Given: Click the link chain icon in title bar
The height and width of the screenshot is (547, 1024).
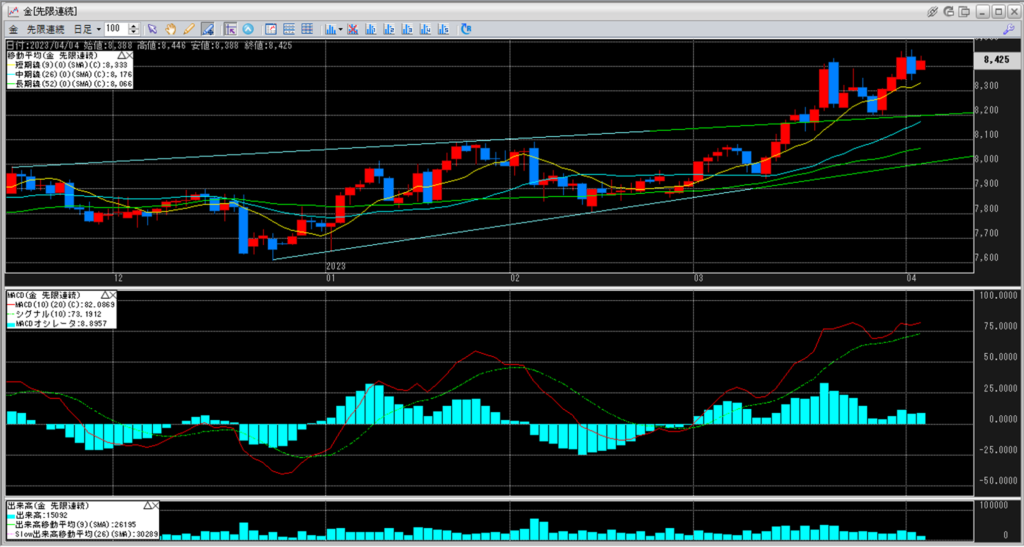Looking at the screenshot, I should (932, 10).
